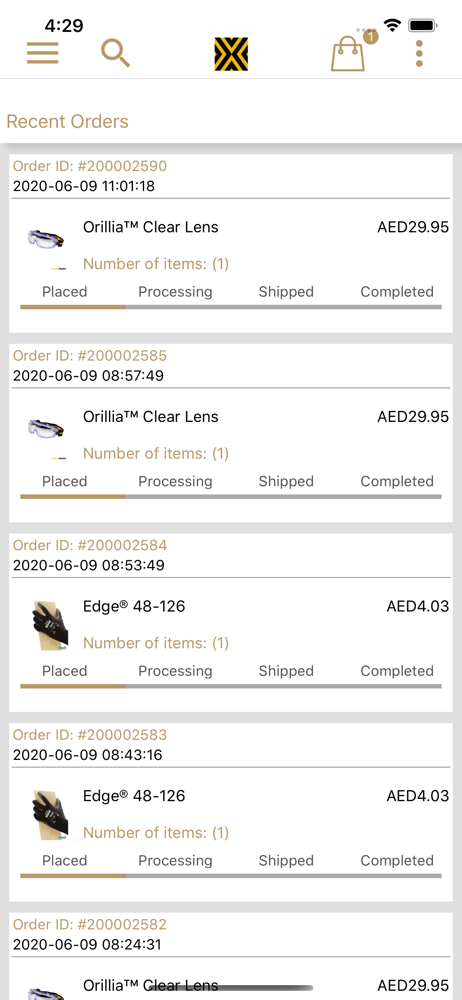This screenshot has width=462, height=1000.
Task: Tap the cart badge showing 1
Action: pyautogui.click(x=371, y=37)
